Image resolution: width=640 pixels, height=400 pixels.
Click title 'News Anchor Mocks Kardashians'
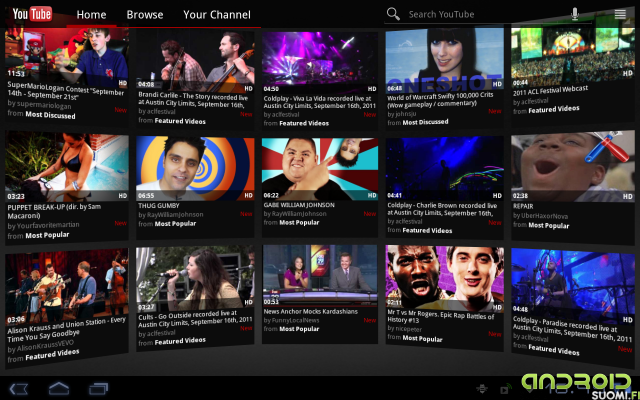pyautogui.click(x=311, y=311)
